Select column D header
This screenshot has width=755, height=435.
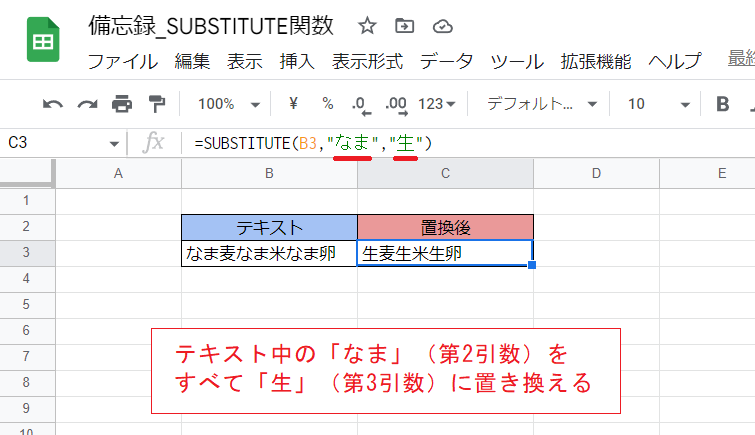(x=596, y=173)
